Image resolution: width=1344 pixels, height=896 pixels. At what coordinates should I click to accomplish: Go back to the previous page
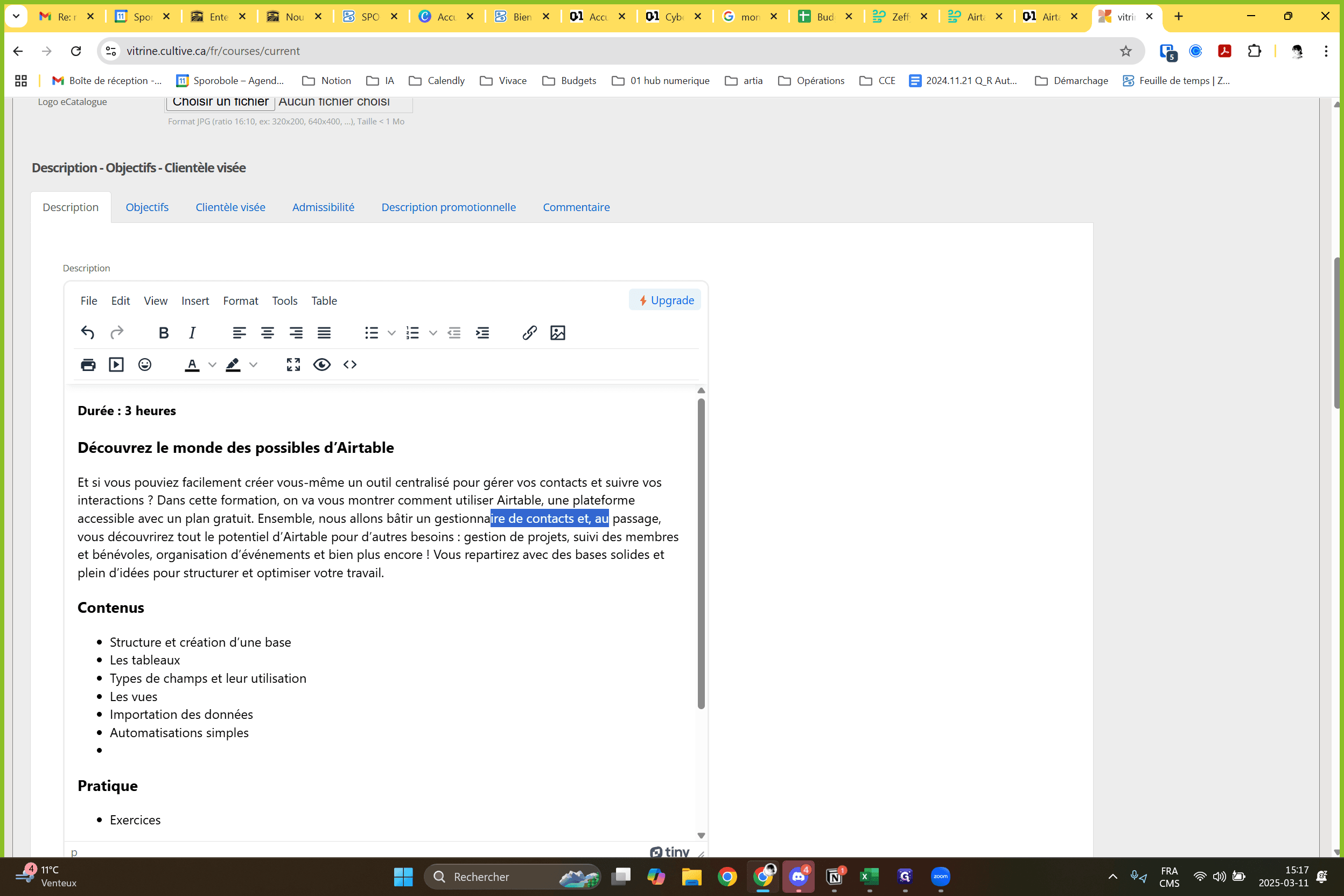point(18,51)
